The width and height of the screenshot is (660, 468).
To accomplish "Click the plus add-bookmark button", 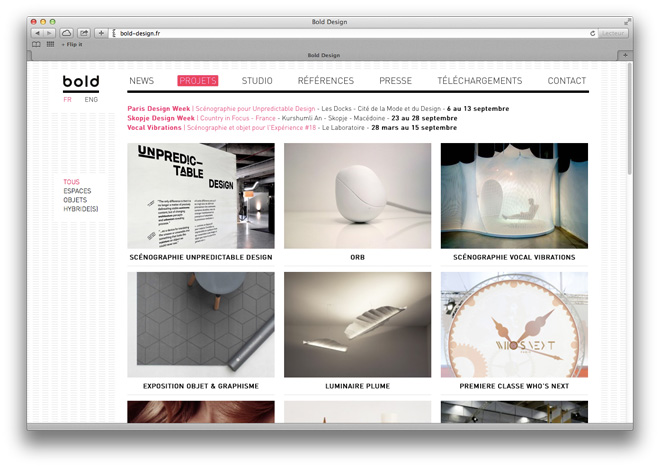I will 101,33.
